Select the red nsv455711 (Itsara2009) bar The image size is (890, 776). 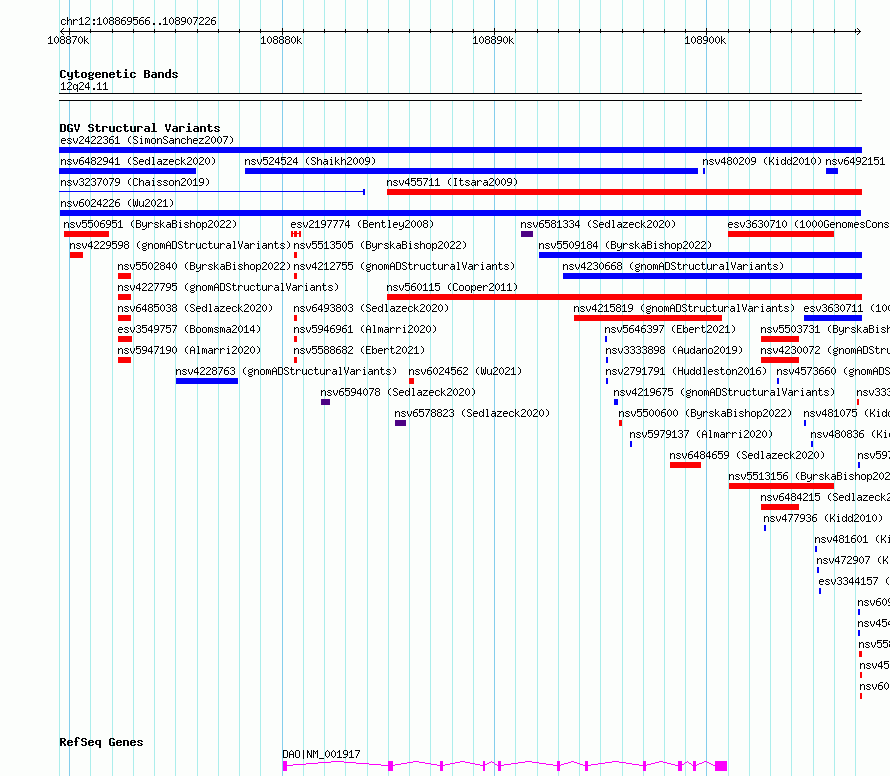[x=624, y=192]
